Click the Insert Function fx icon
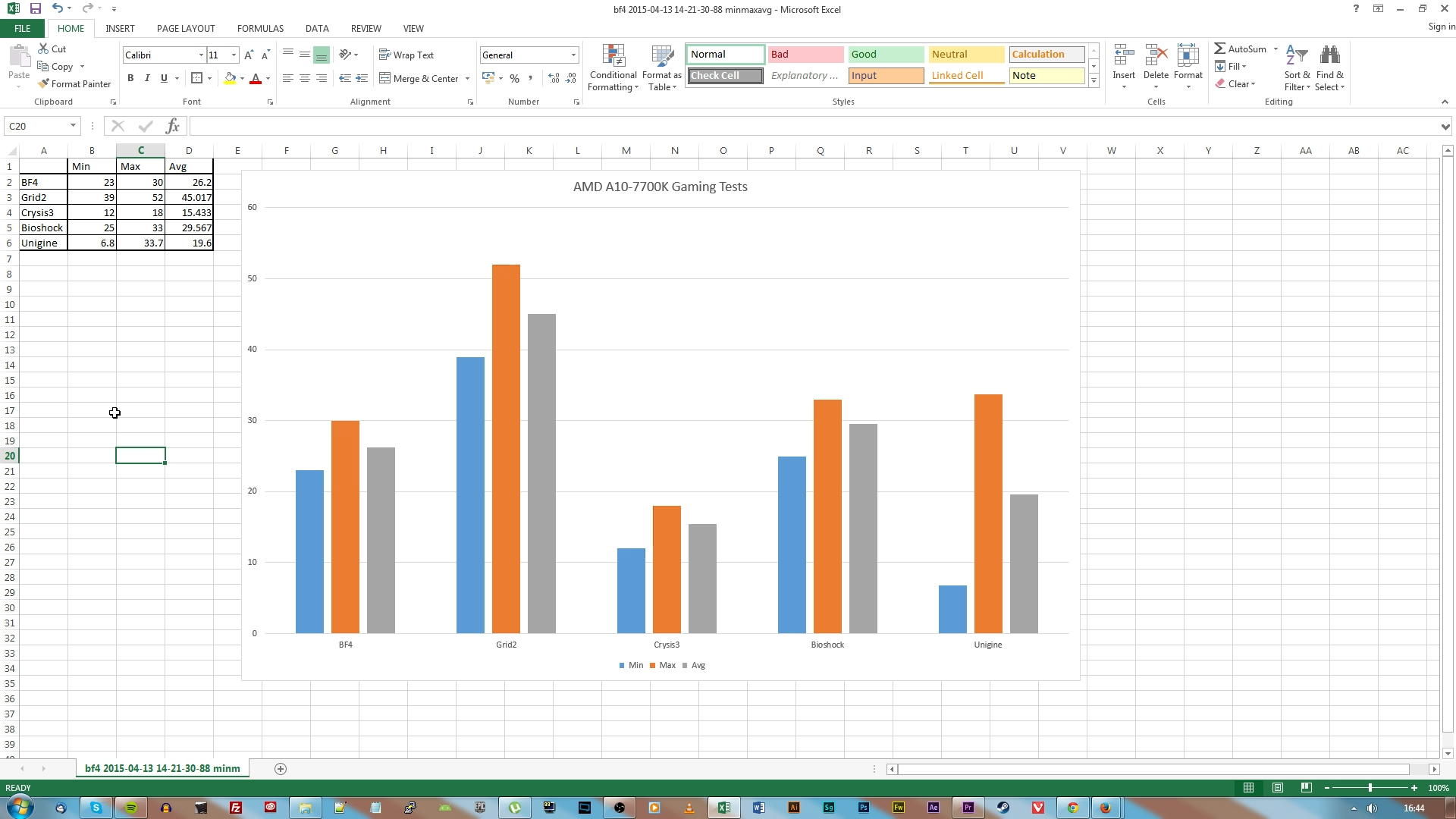 [172, 126]
